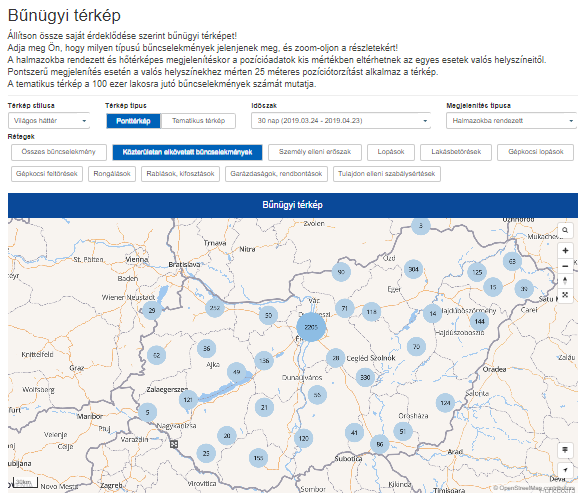Toggle Rablások, kifosztások layer

click(180, 174)
